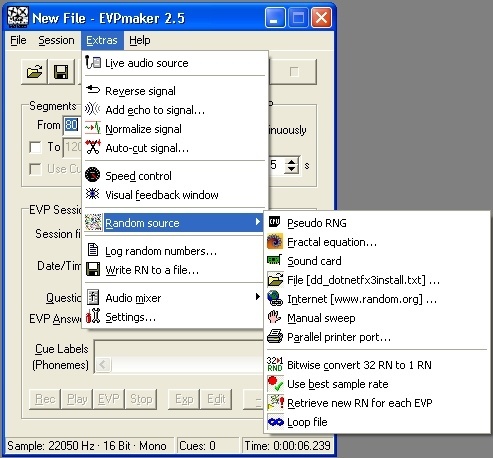This screenshot has width=493, height=458.
Task: Click the Settings tools icon
Action: pyautogui.click(x=93, y=316)
